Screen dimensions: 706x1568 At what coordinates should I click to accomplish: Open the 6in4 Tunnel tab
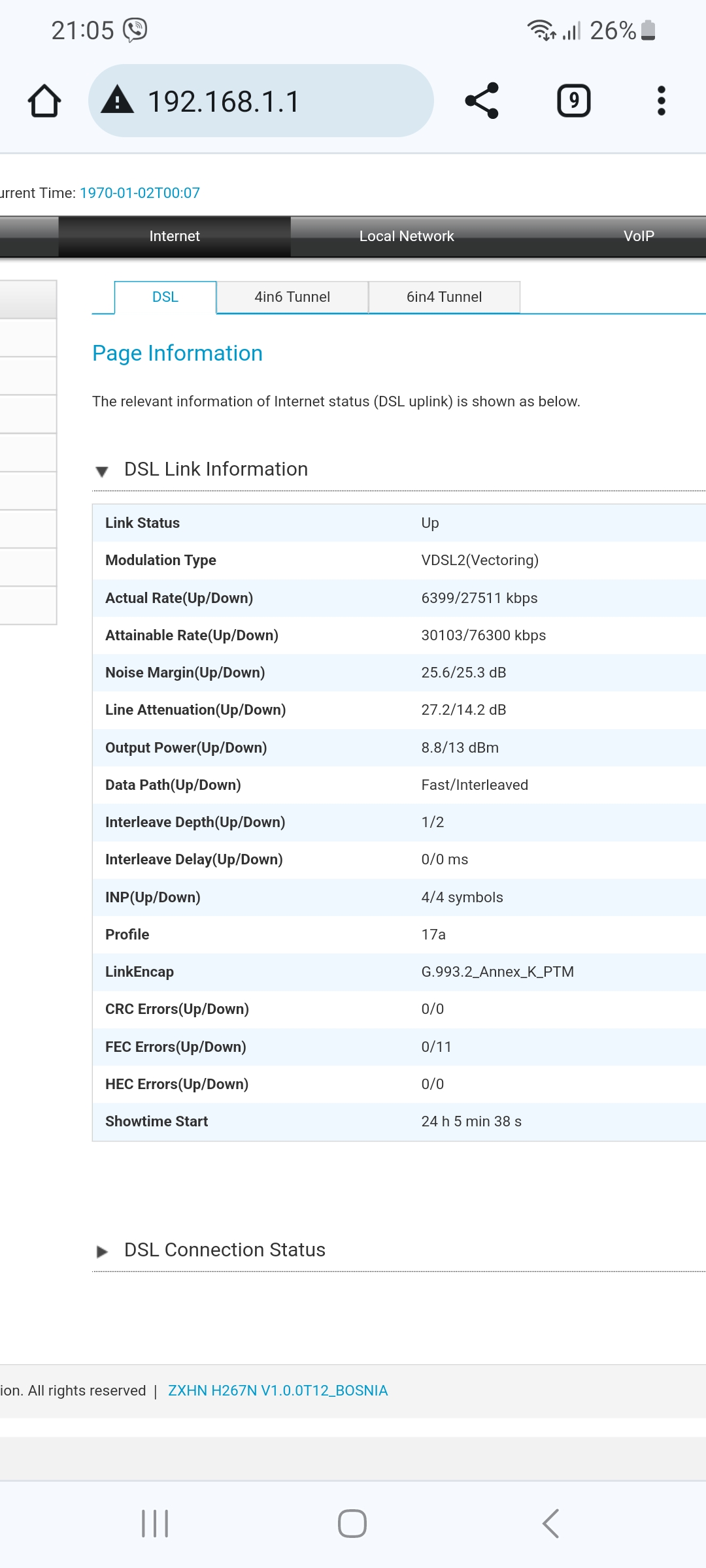coord(445,297)
